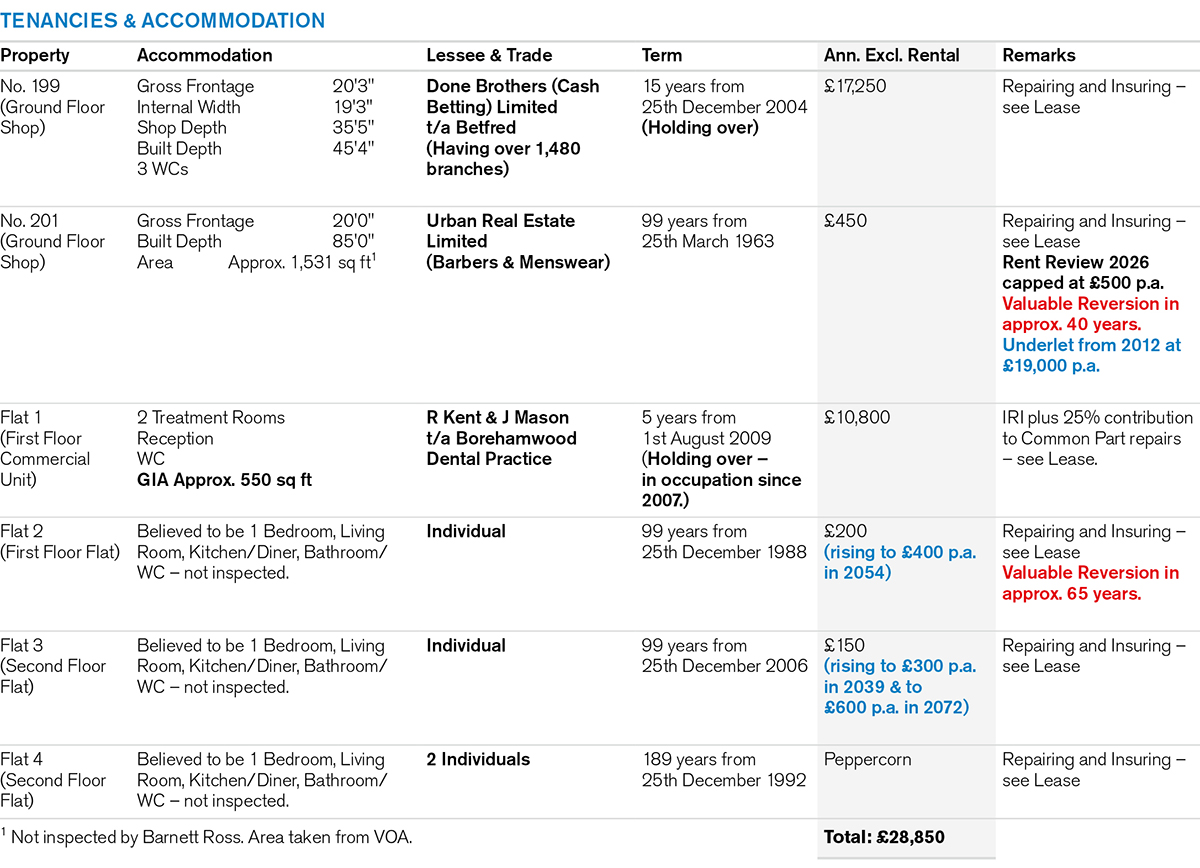Click the Term column header

pyautogui.click(x=662, y=56)
